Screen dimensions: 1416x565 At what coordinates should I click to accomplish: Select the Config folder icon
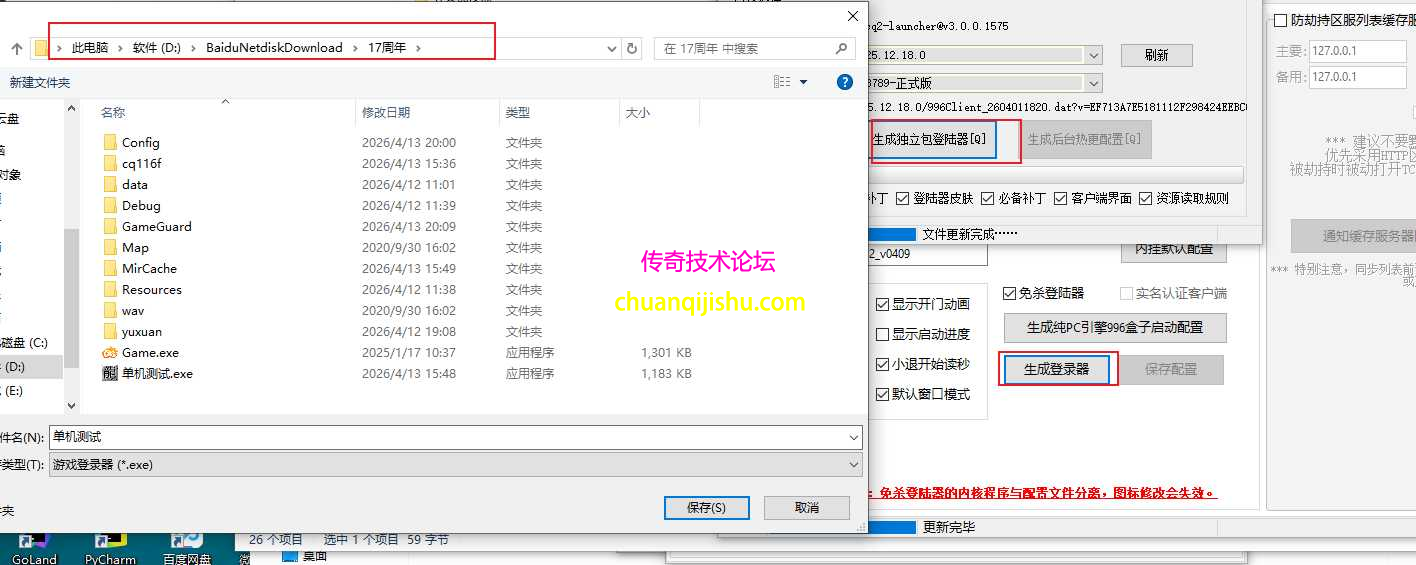click(110, 142)
